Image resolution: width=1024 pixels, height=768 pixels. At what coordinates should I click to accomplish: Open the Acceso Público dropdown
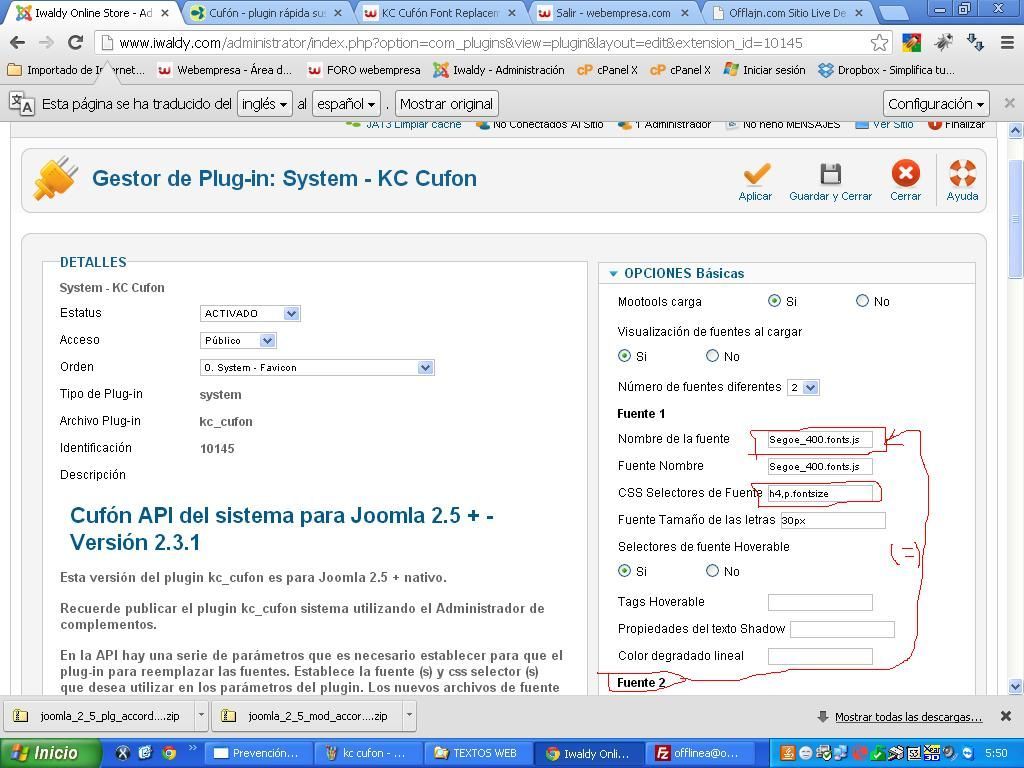coord(238,340)
